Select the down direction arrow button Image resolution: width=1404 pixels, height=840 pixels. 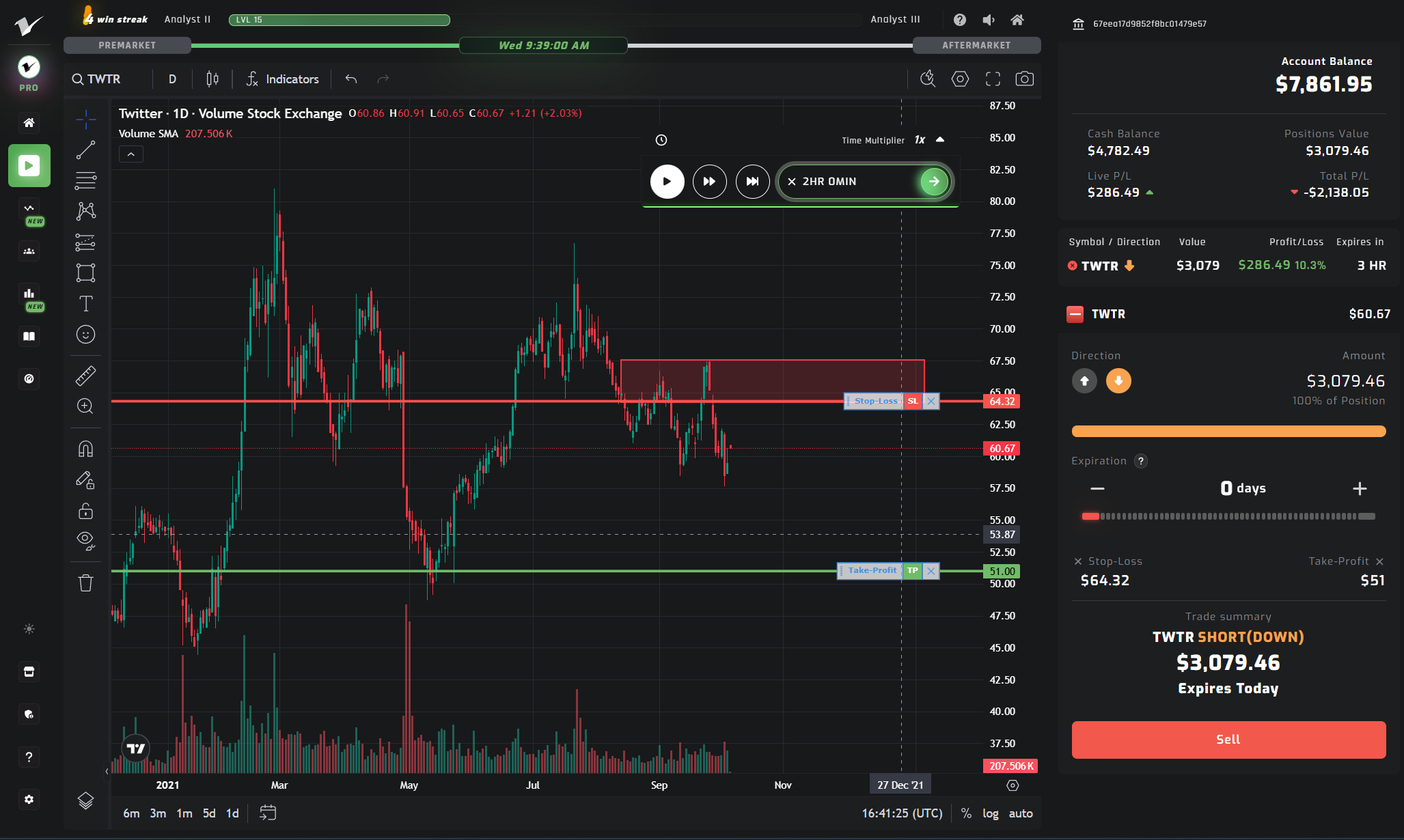point(1118,380)
